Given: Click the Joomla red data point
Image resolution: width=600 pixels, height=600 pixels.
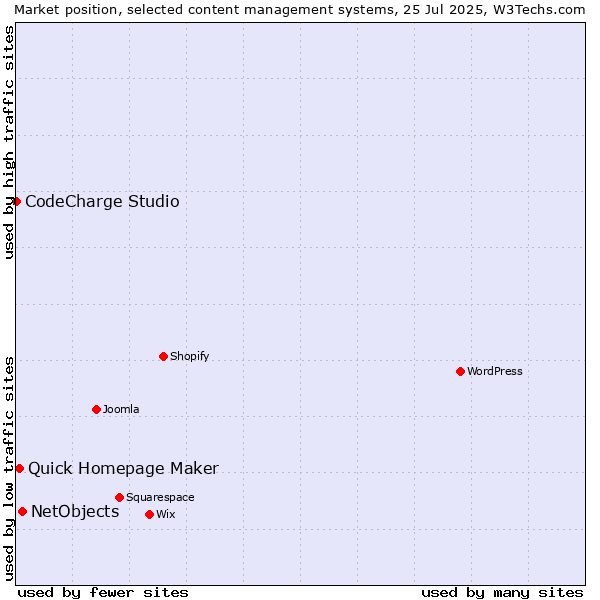Looking at the screenshot, I should coord(96,409).
